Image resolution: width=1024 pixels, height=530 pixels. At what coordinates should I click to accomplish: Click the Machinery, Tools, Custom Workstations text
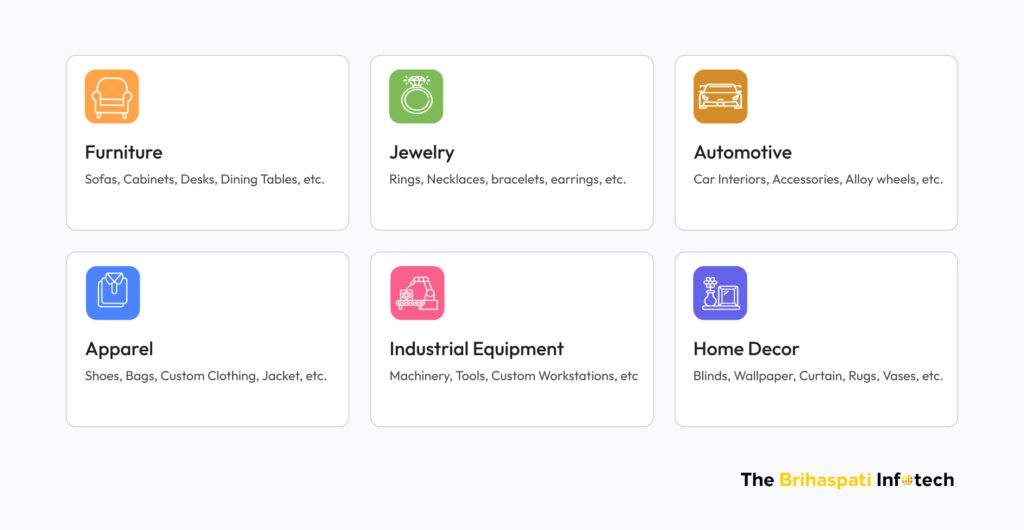514,376
